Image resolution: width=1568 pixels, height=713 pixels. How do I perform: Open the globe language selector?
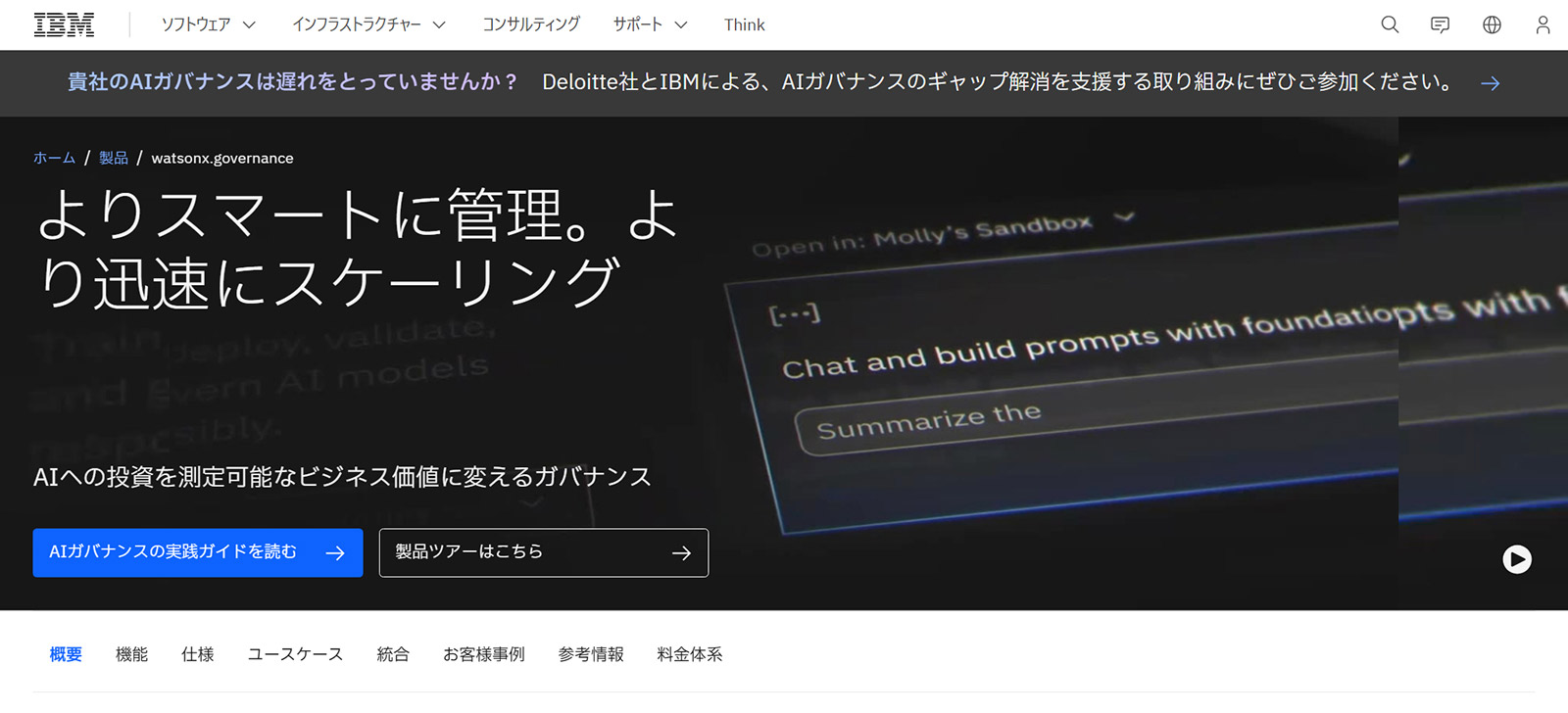(x=1492, y=24)
